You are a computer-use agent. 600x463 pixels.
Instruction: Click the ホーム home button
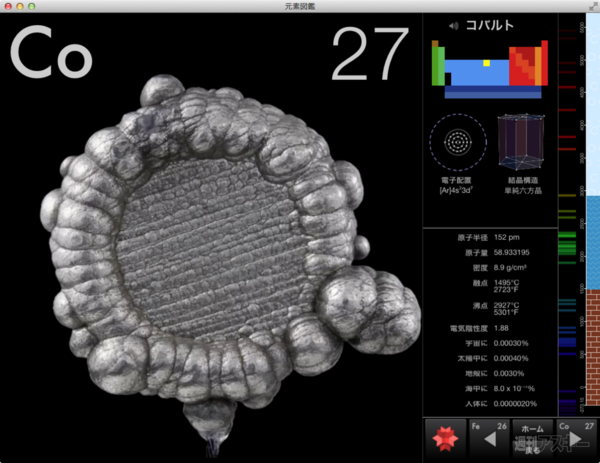532,439
